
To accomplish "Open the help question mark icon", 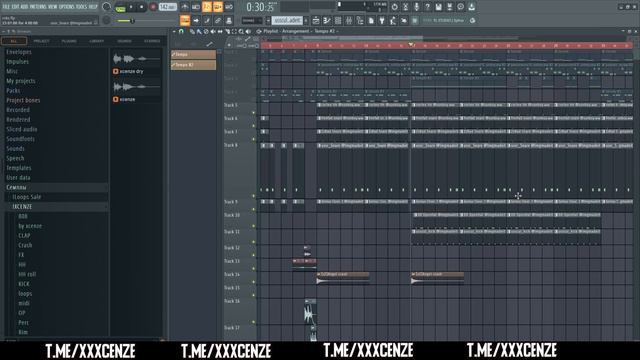I will 427,7.
